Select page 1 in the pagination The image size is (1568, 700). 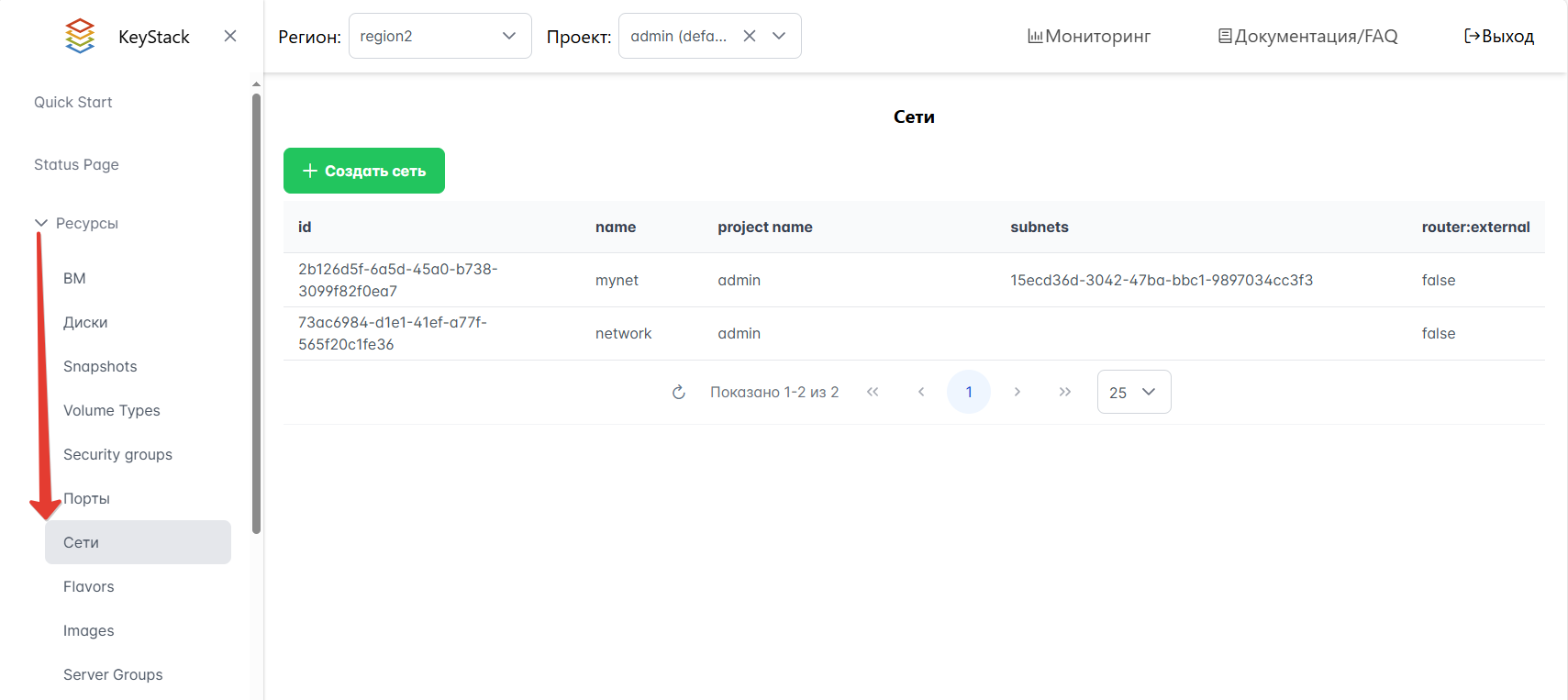968,392
